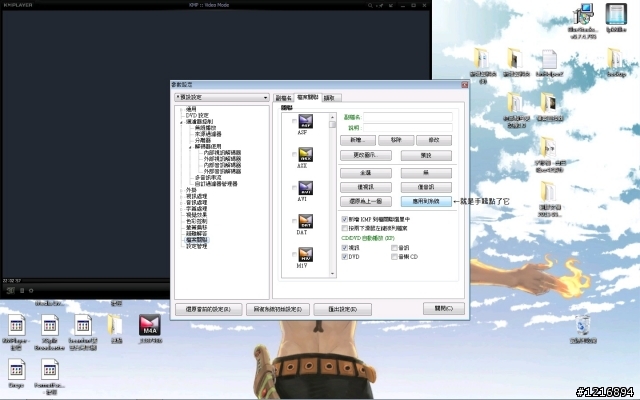Collapse the 解碼器使用 tree node
The image size is (640, 400).
[x=191, y=147]
